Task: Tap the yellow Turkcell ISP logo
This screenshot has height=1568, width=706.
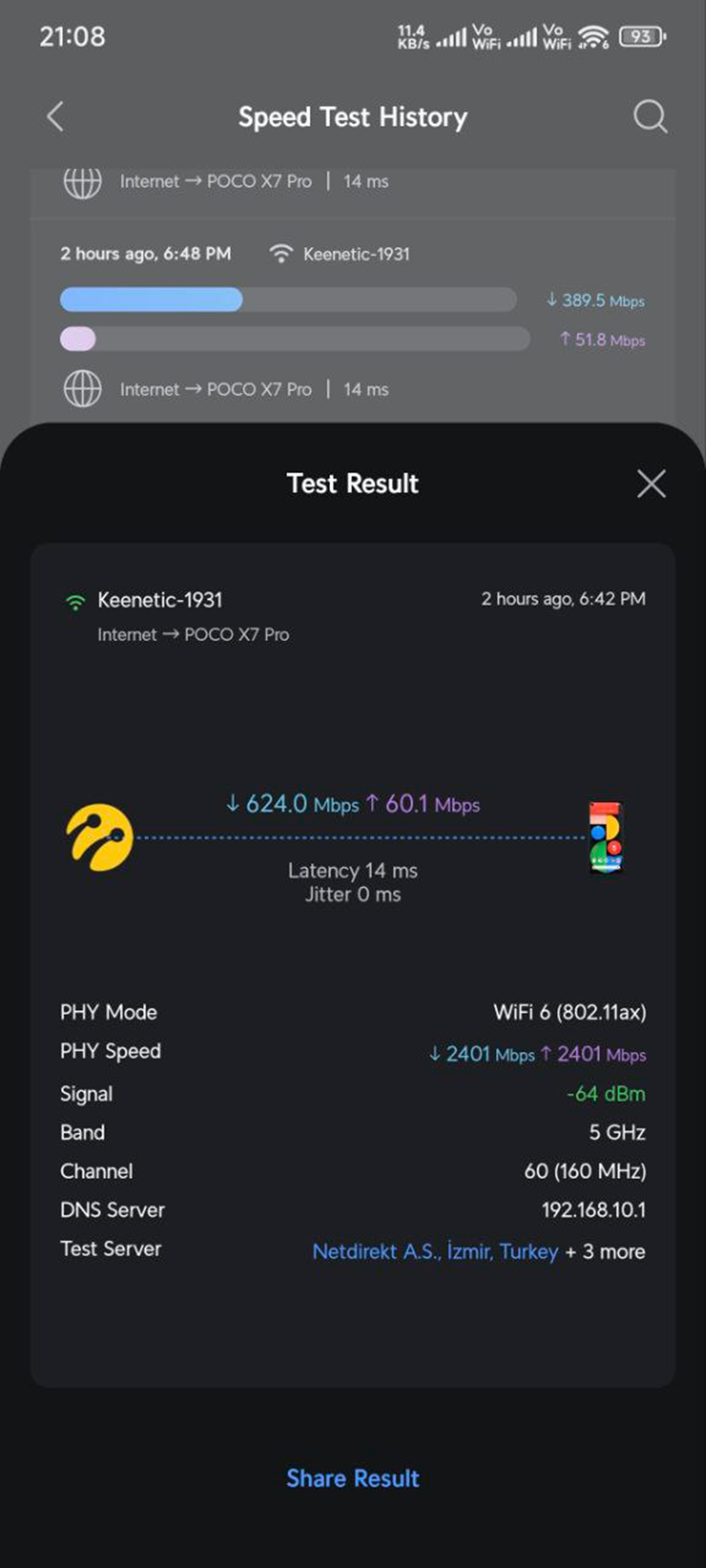Action: tap(100, 837)
